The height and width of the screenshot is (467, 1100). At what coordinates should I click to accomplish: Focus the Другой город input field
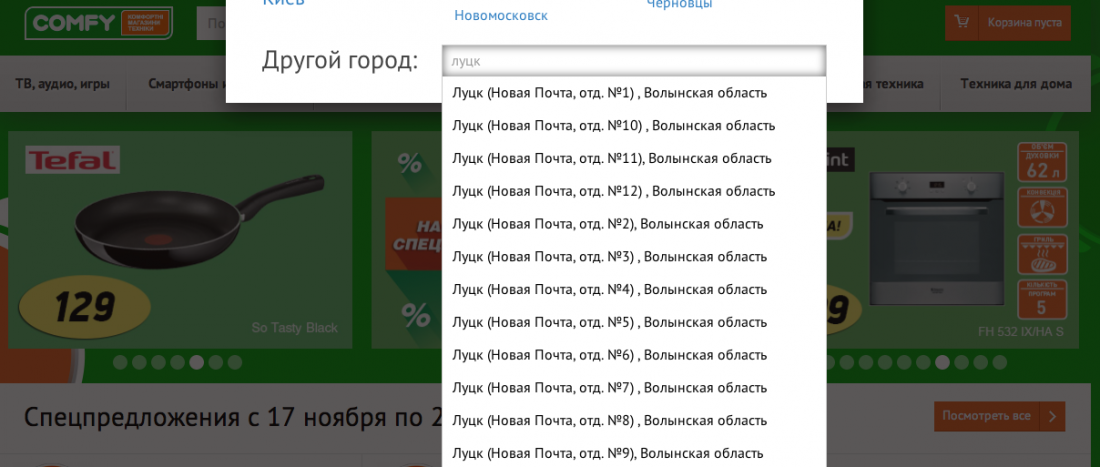(634, 61)
